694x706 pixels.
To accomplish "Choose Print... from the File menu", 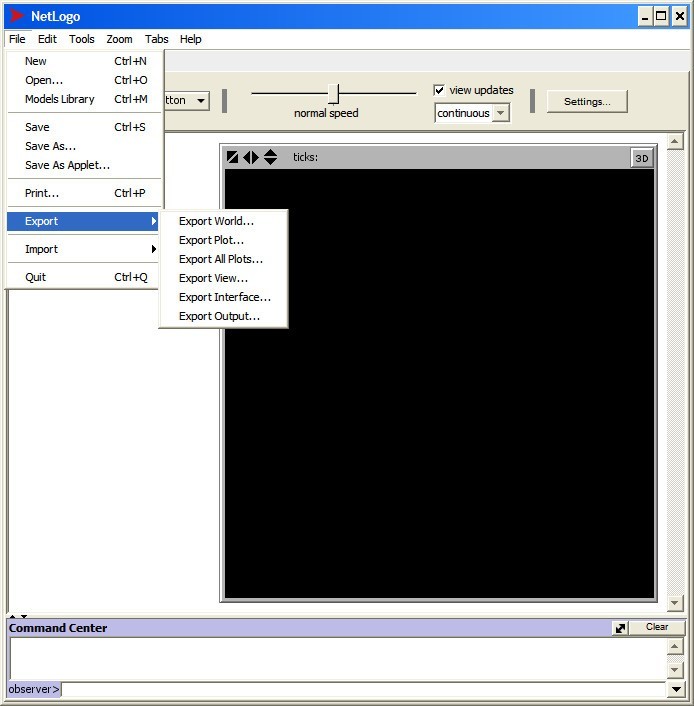I will (84, 193).
